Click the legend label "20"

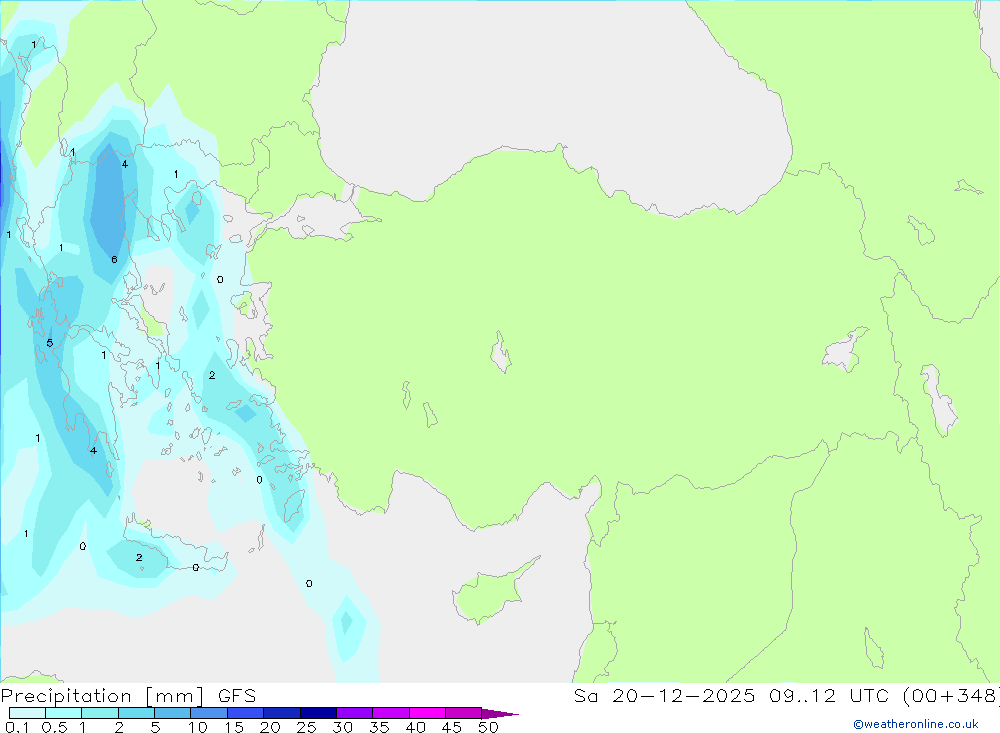click(x=270, y=727)
